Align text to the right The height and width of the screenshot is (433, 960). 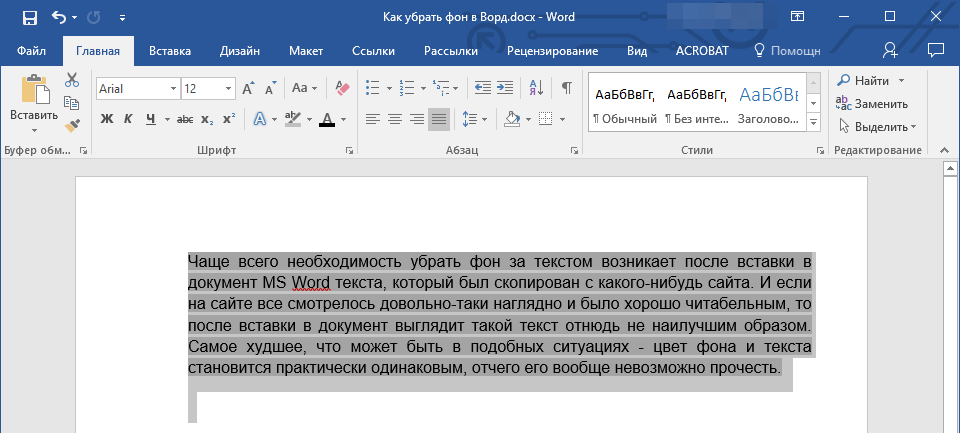click(x=417, y=119)
